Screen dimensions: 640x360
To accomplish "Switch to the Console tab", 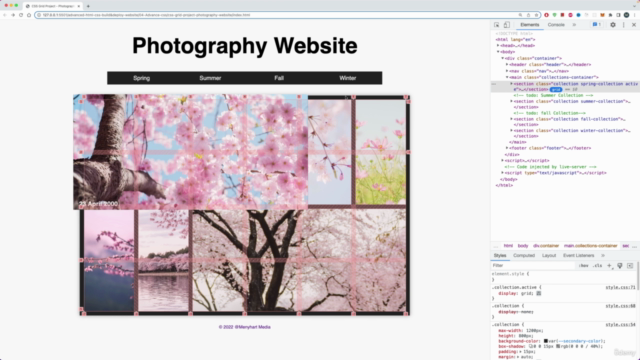I will coord(556,25).
